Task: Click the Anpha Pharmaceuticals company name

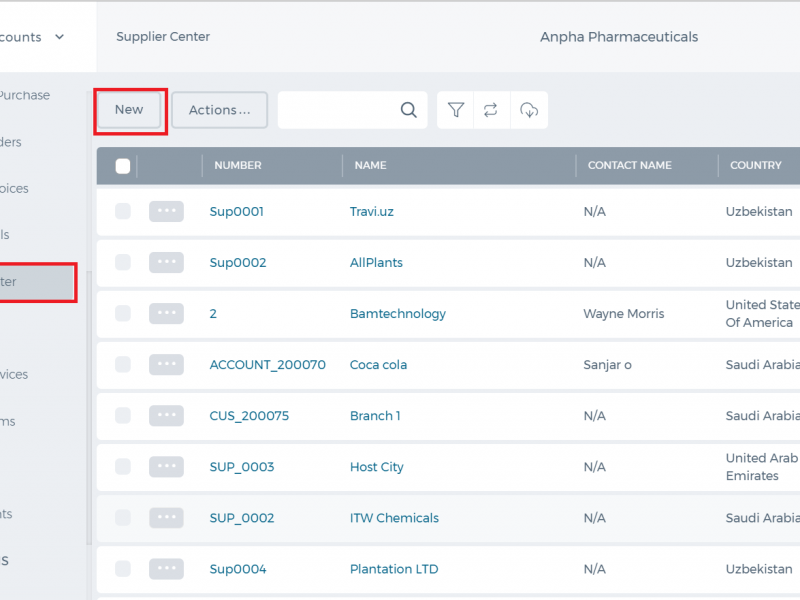Action: pos(619,37)
